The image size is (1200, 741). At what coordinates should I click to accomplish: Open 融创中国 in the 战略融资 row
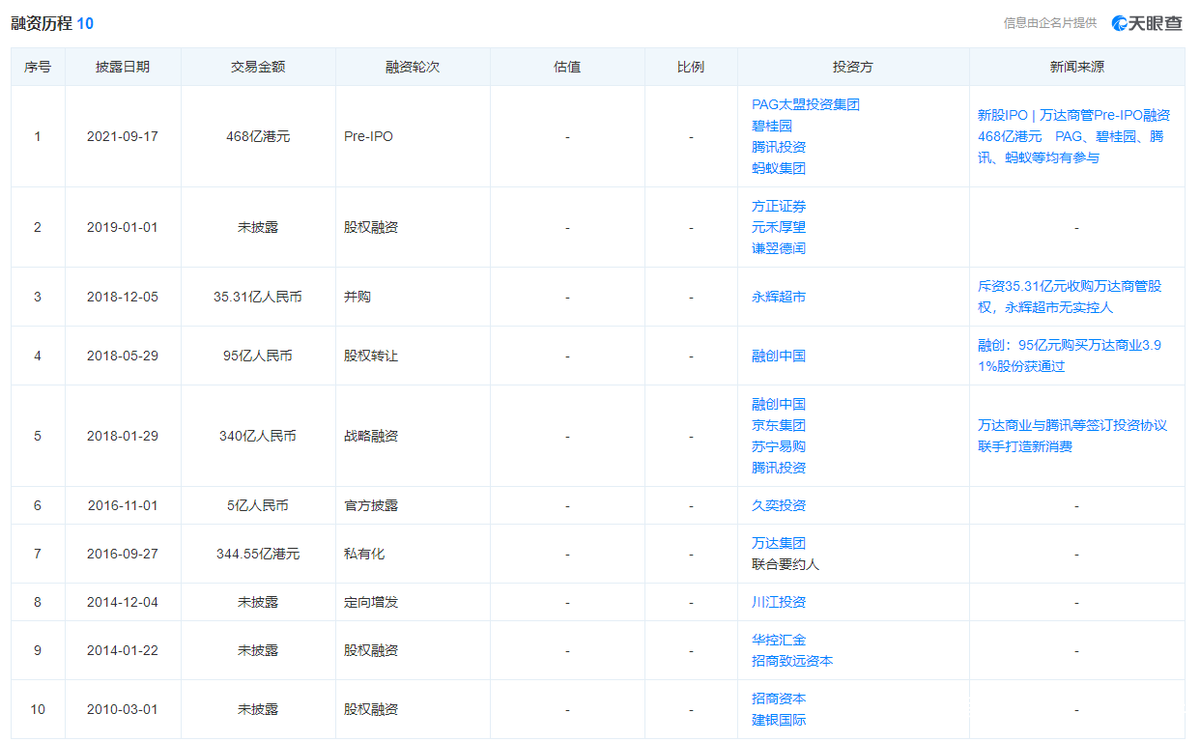pyautogui.click(x=779, y=404)
